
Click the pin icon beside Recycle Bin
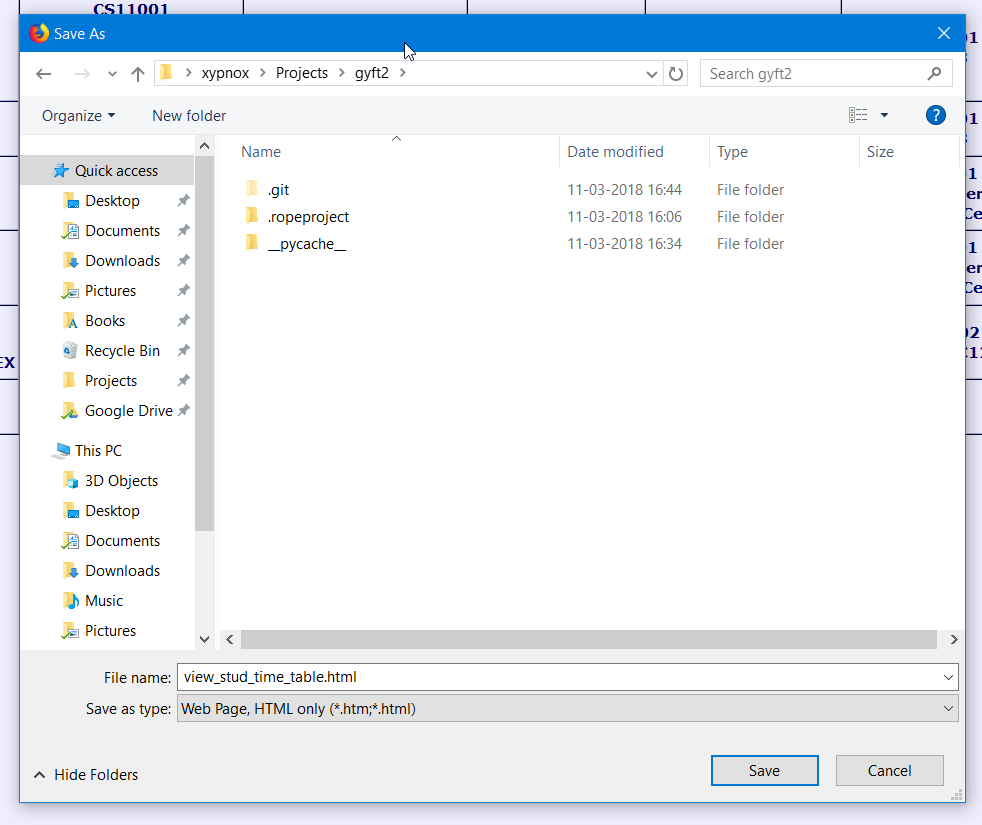pos(183,351)
